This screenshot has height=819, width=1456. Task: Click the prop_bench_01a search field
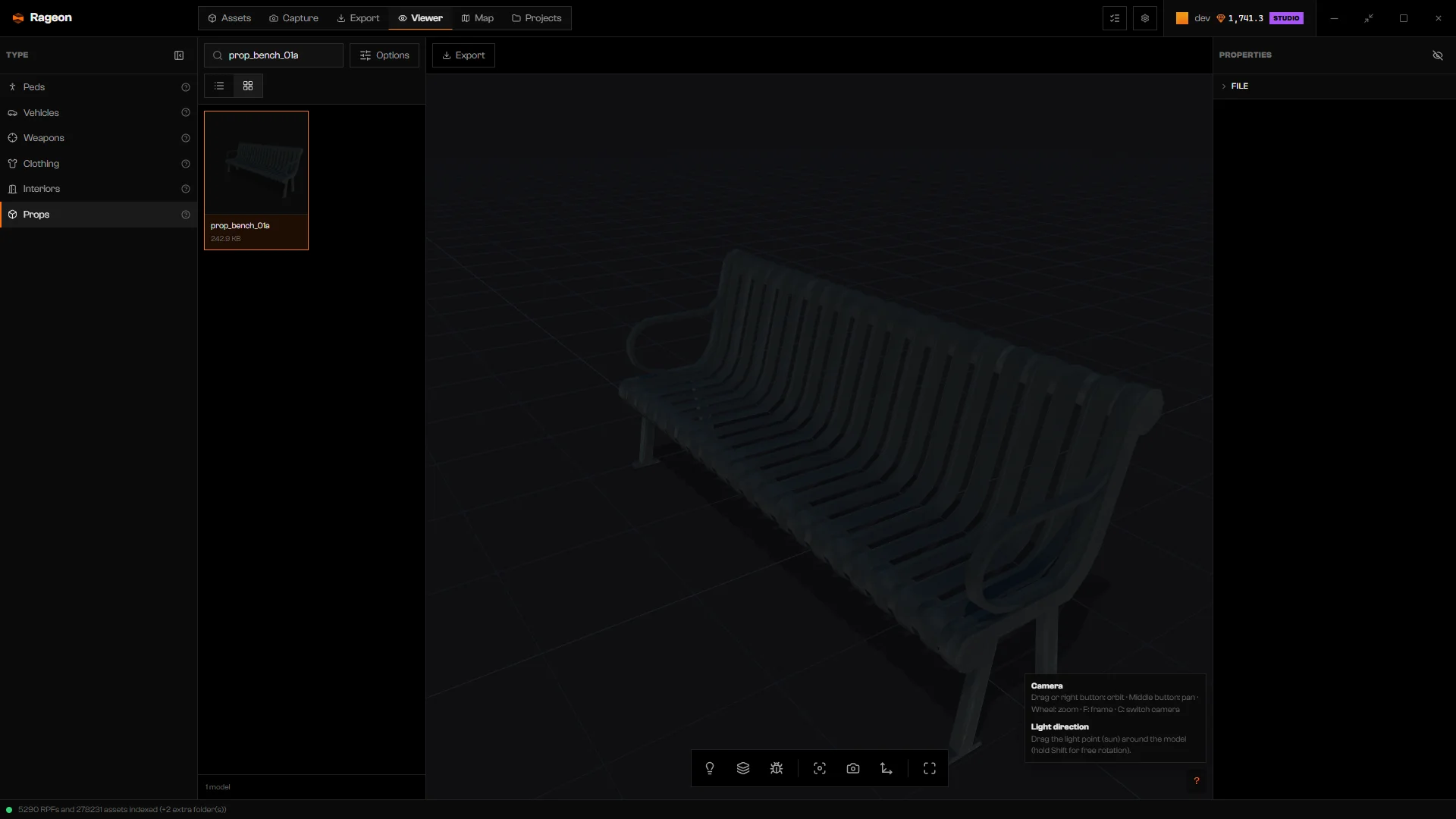coord(274,55)
